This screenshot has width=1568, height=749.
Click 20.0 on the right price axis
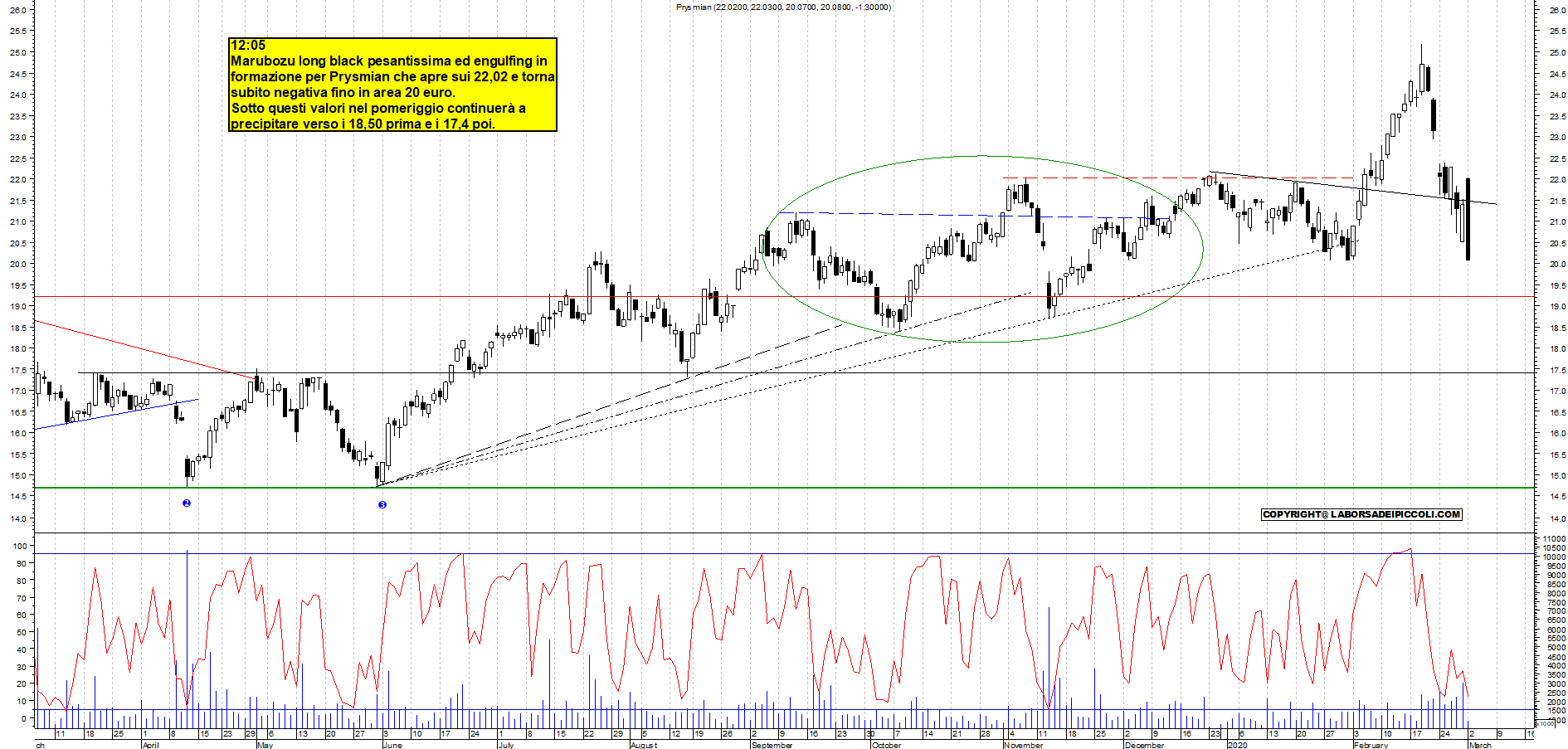[1557, 264]
